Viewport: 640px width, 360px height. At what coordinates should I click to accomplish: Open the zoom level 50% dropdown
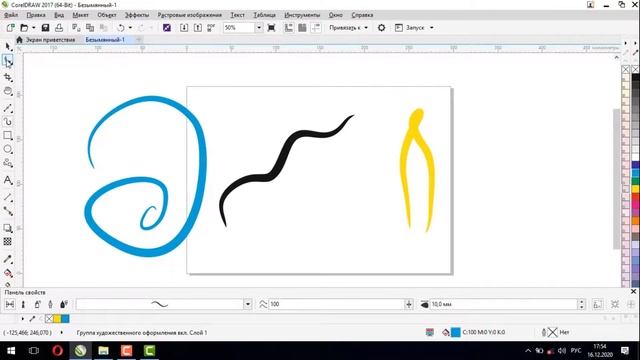259,28
